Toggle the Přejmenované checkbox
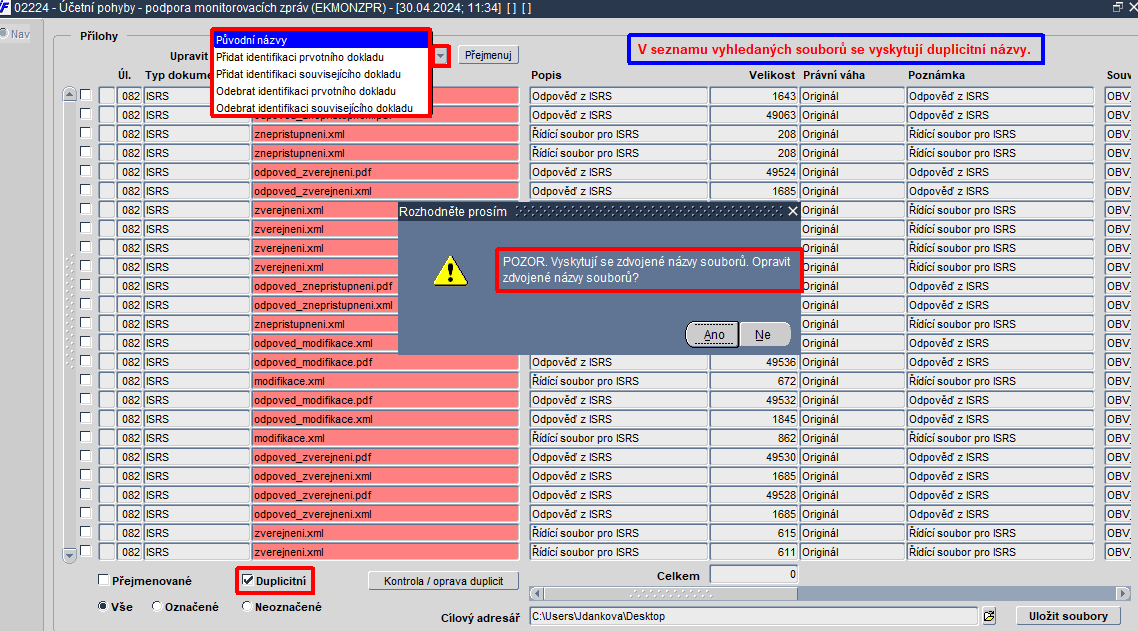This screenshot has width=1138, height=631. click(104, 579)
